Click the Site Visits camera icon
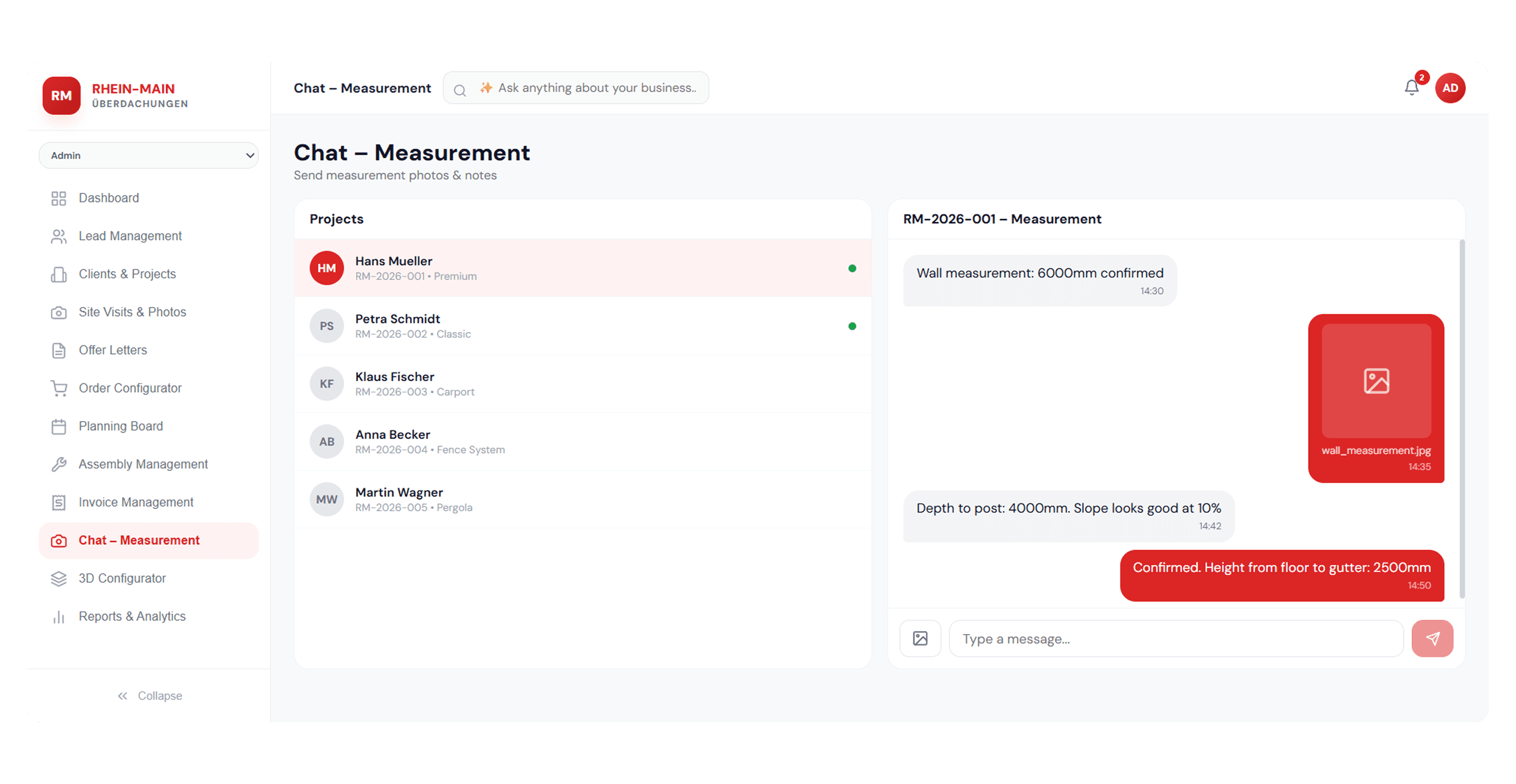The height and width of the screenshot is (784, 1516). click(59, 312)
